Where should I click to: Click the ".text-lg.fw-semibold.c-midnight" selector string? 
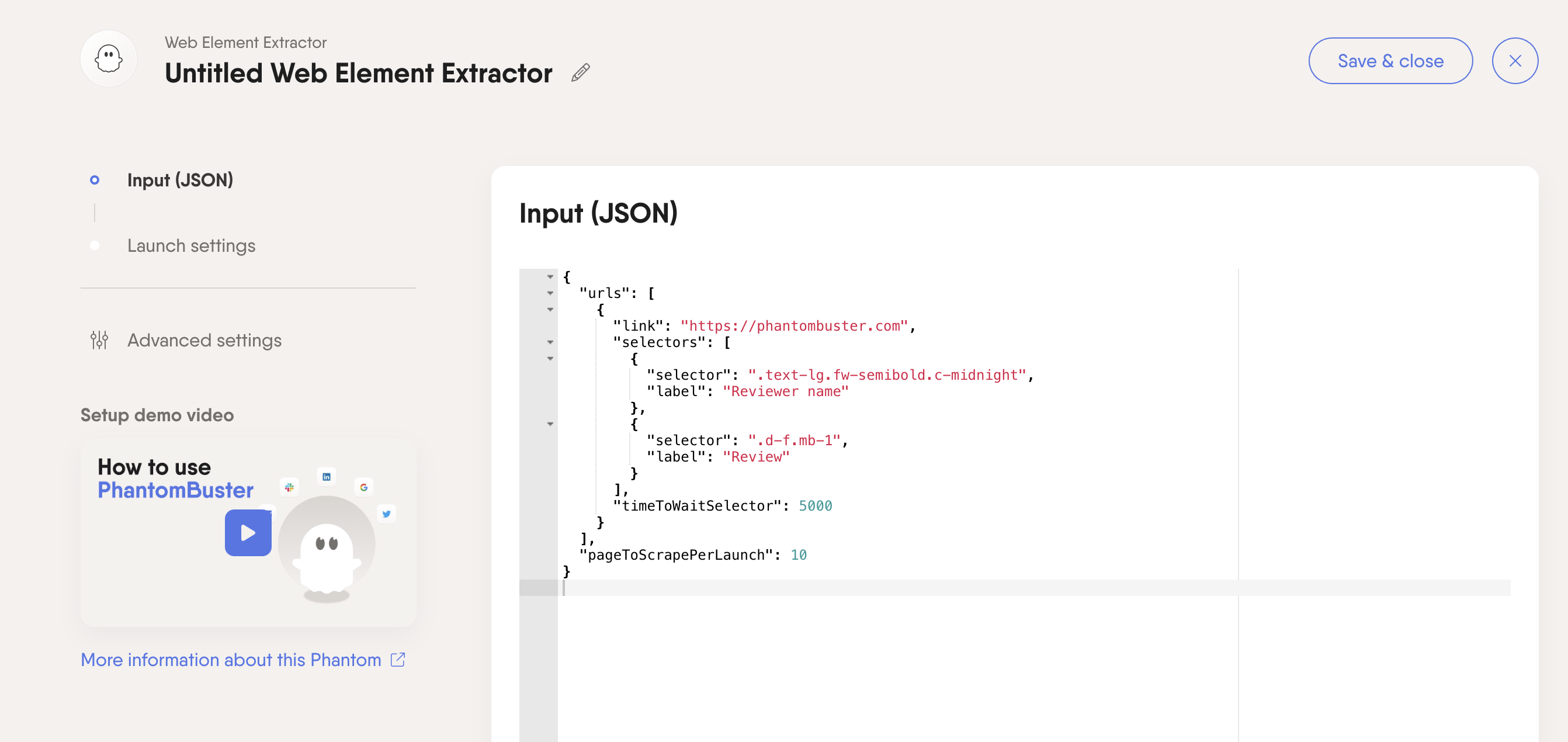click(x=887, y=376)
